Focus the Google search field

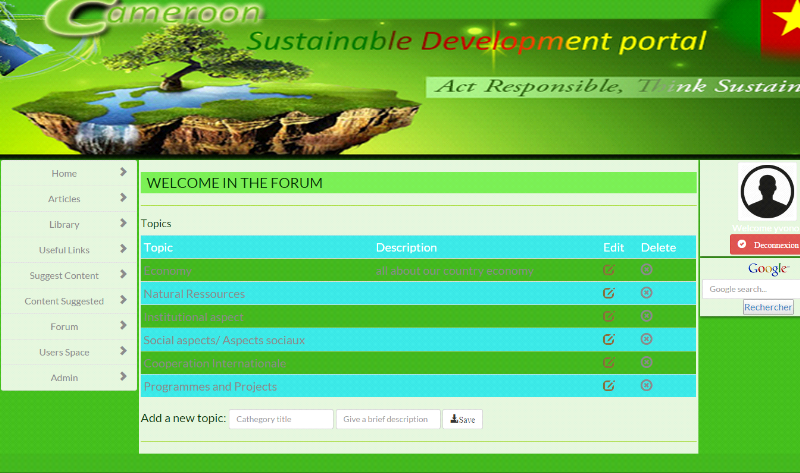click(x=751, y=289)
